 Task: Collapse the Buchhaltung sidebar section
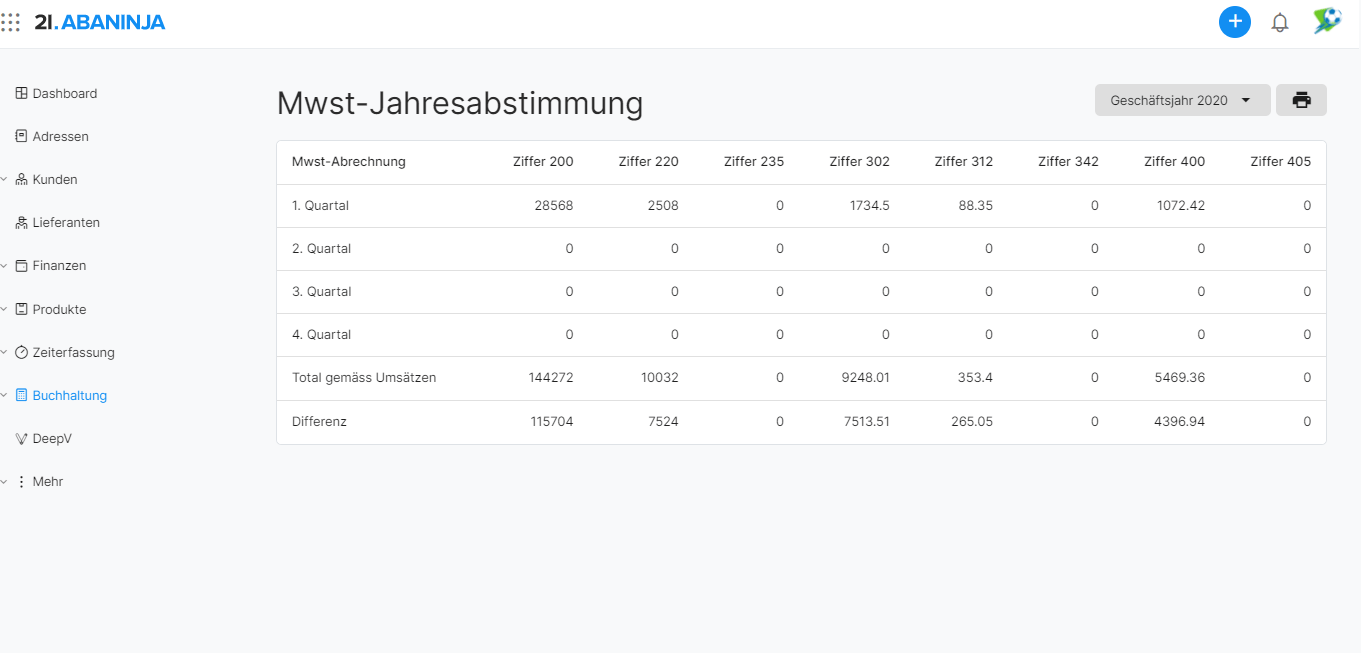(6, 395)
